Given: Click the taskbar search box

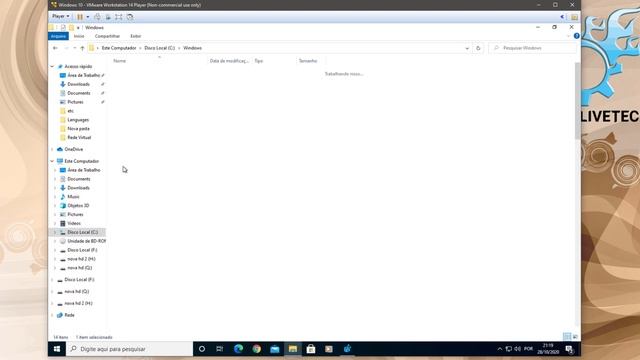Looking at the screenshot, I should click(x=129, y=349).
